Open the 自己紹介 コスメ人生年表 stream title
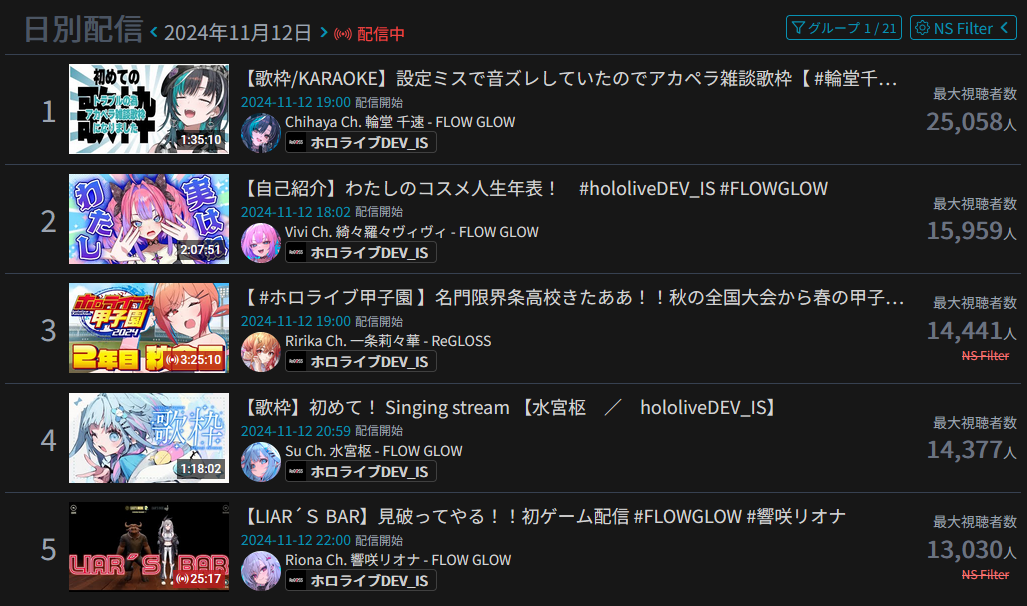This screenshot has width=1027, height=606. point(534,189)
